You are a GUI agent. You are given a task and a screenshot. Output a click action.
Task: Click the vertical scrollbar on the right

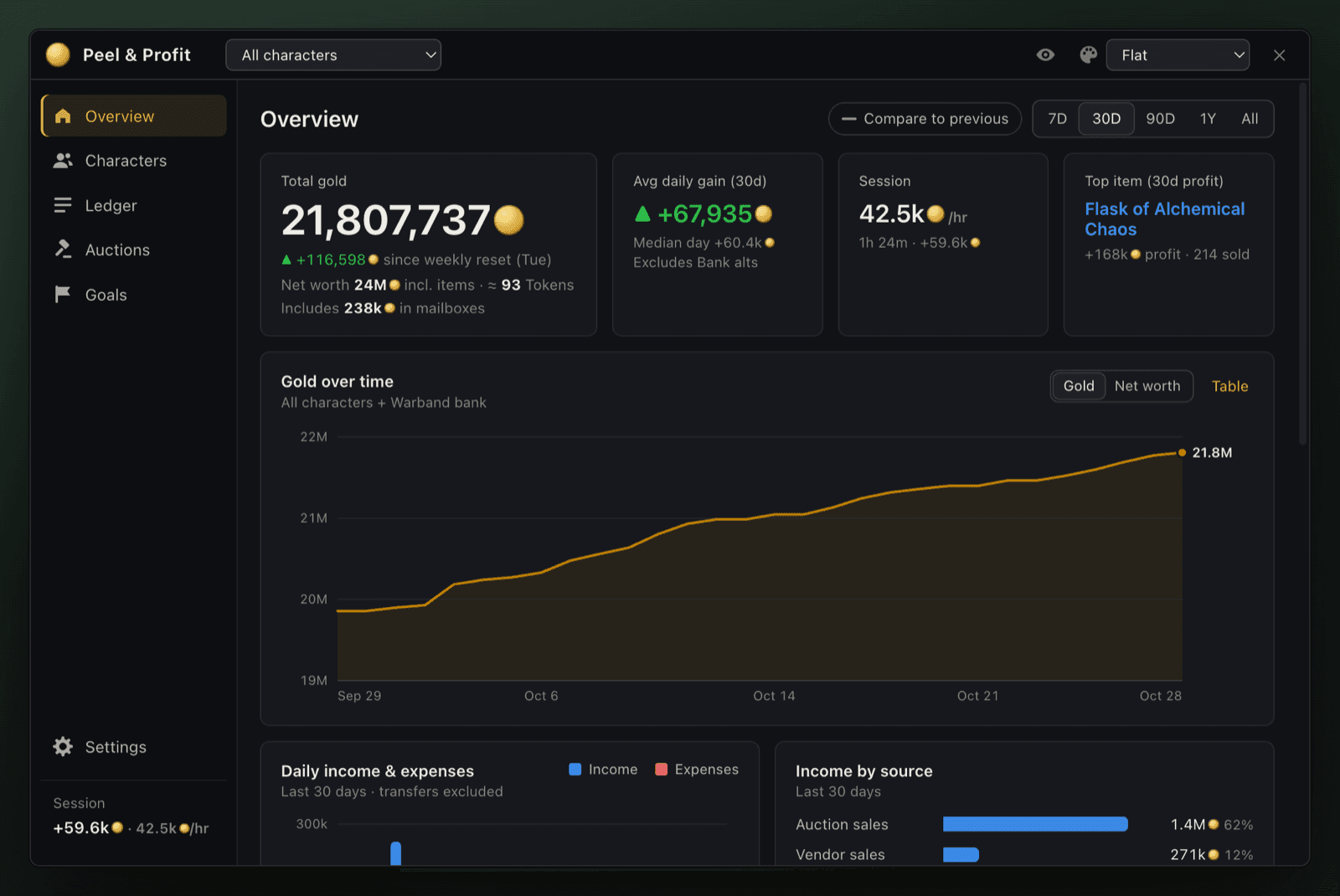click(x=1302, y=264)
